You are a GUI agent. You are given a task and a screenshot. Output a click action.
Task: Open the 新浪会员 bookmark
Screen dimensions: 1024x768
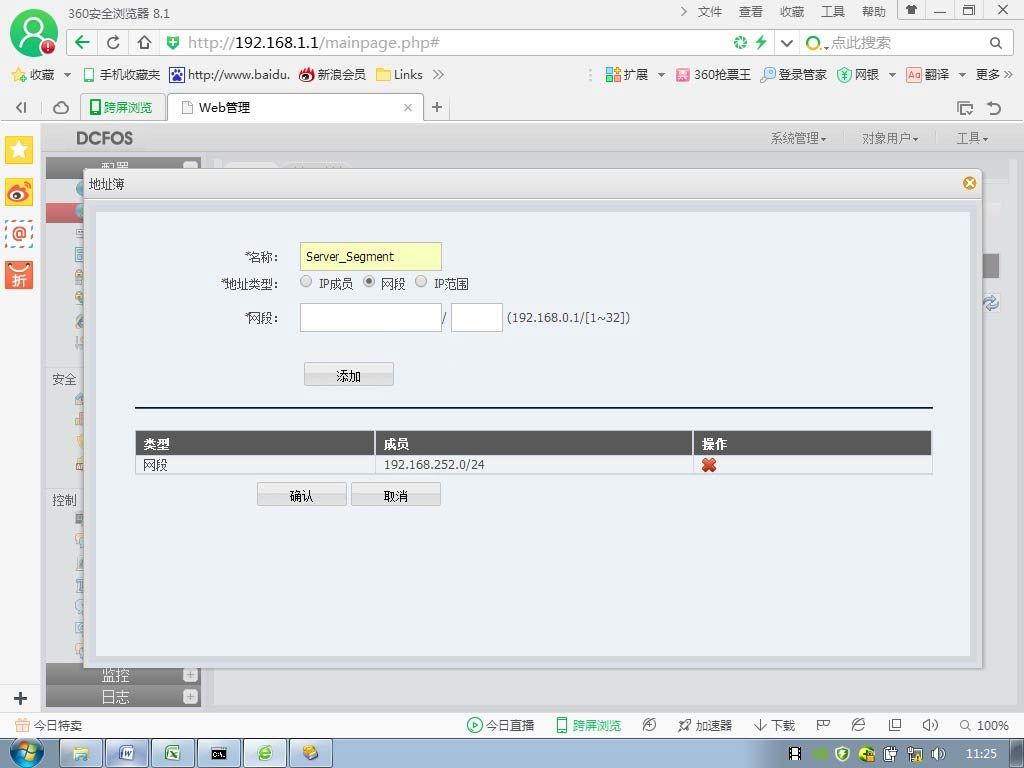332,75
